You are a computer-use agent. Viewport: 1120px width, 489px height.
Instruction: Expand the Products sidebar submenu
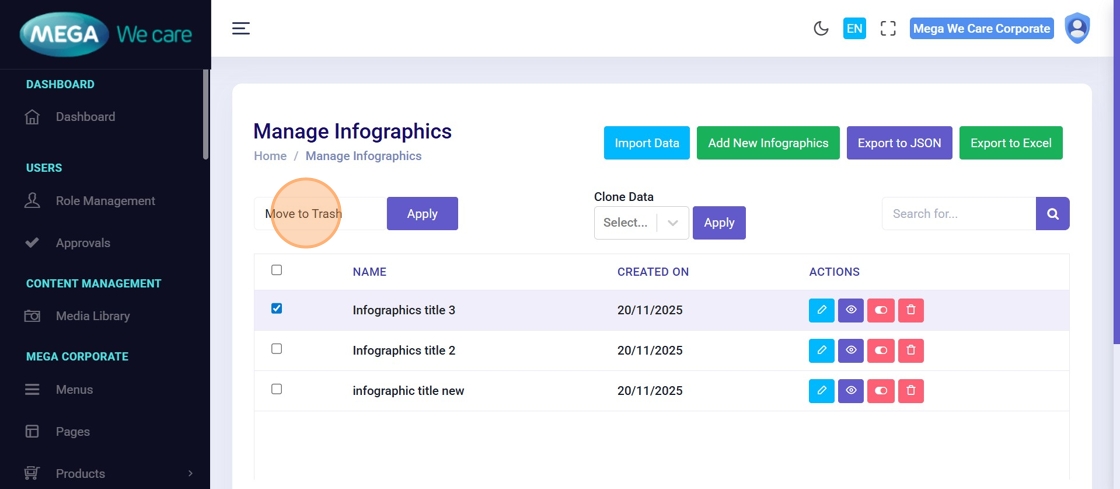pyautogui.click(x=190, y=474)
